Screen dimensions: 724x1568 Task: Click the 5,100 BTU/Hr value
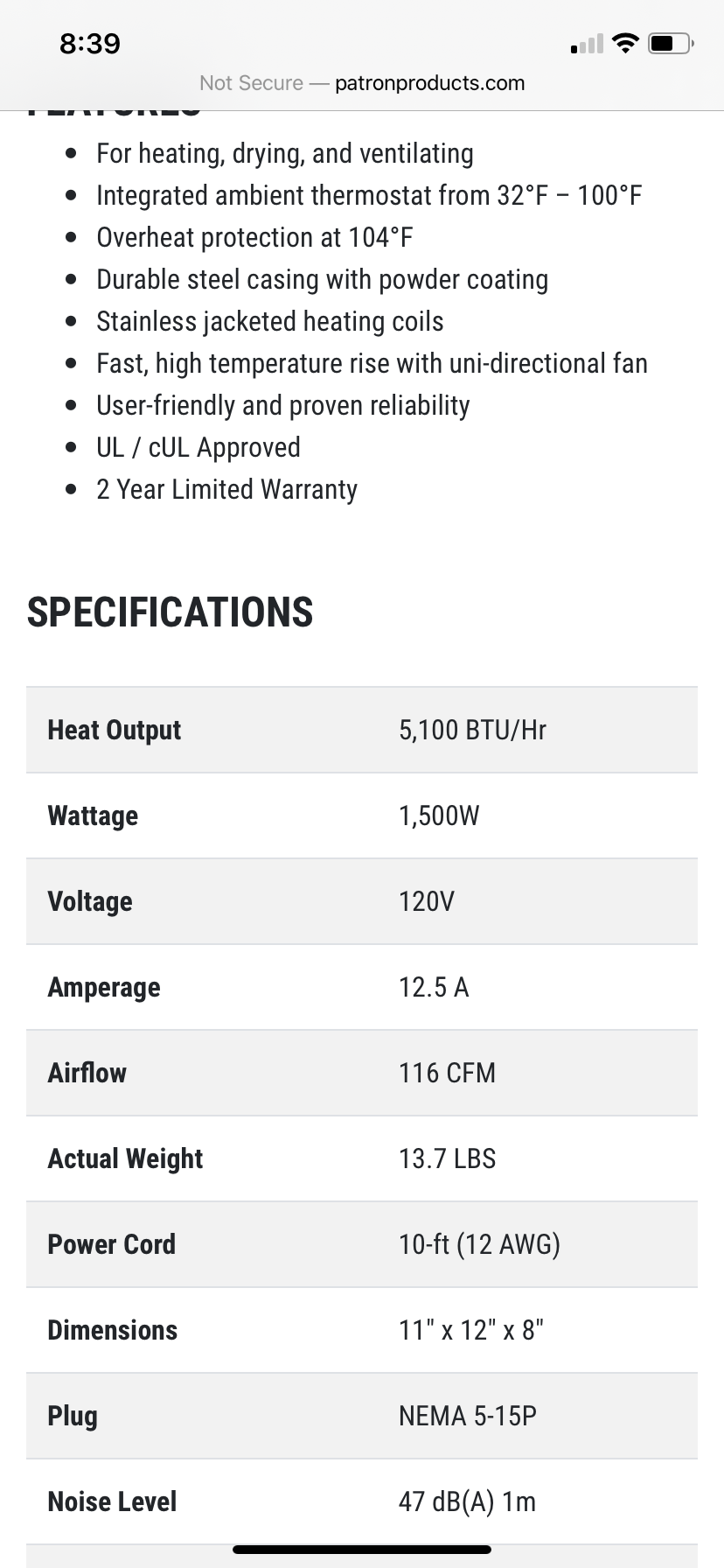472,730
